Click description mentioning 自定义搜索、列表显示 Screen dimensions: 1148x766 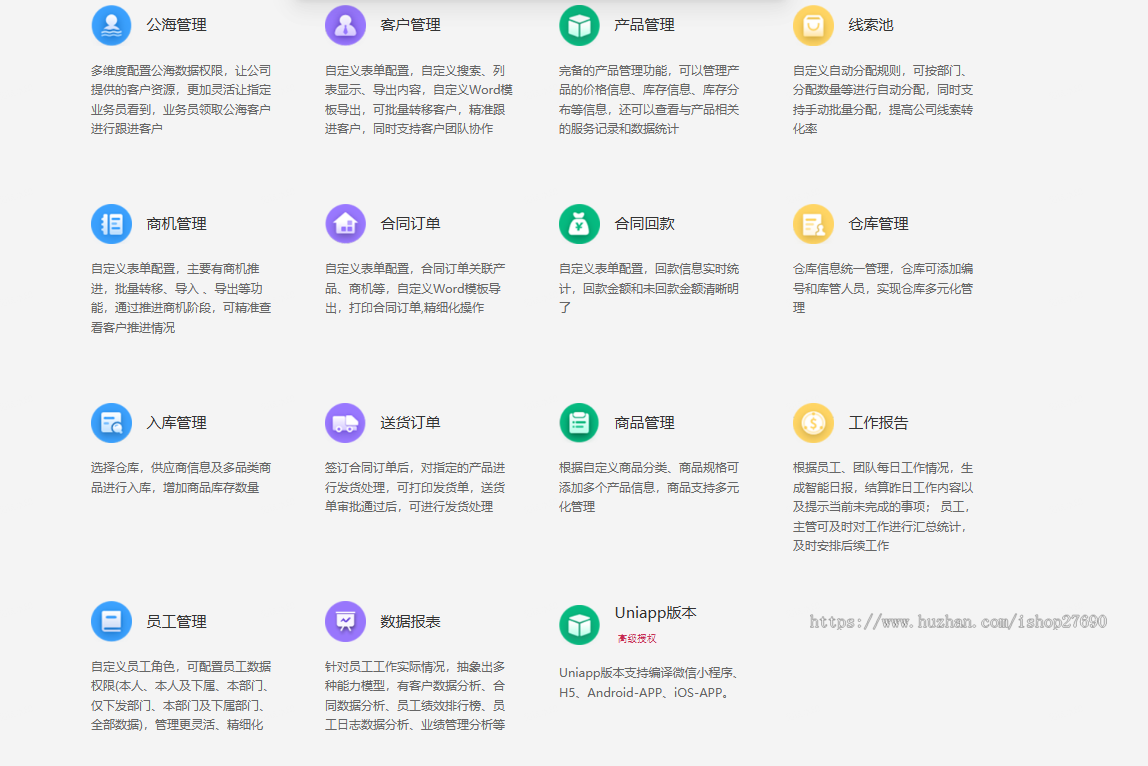[x=419, y=100]
